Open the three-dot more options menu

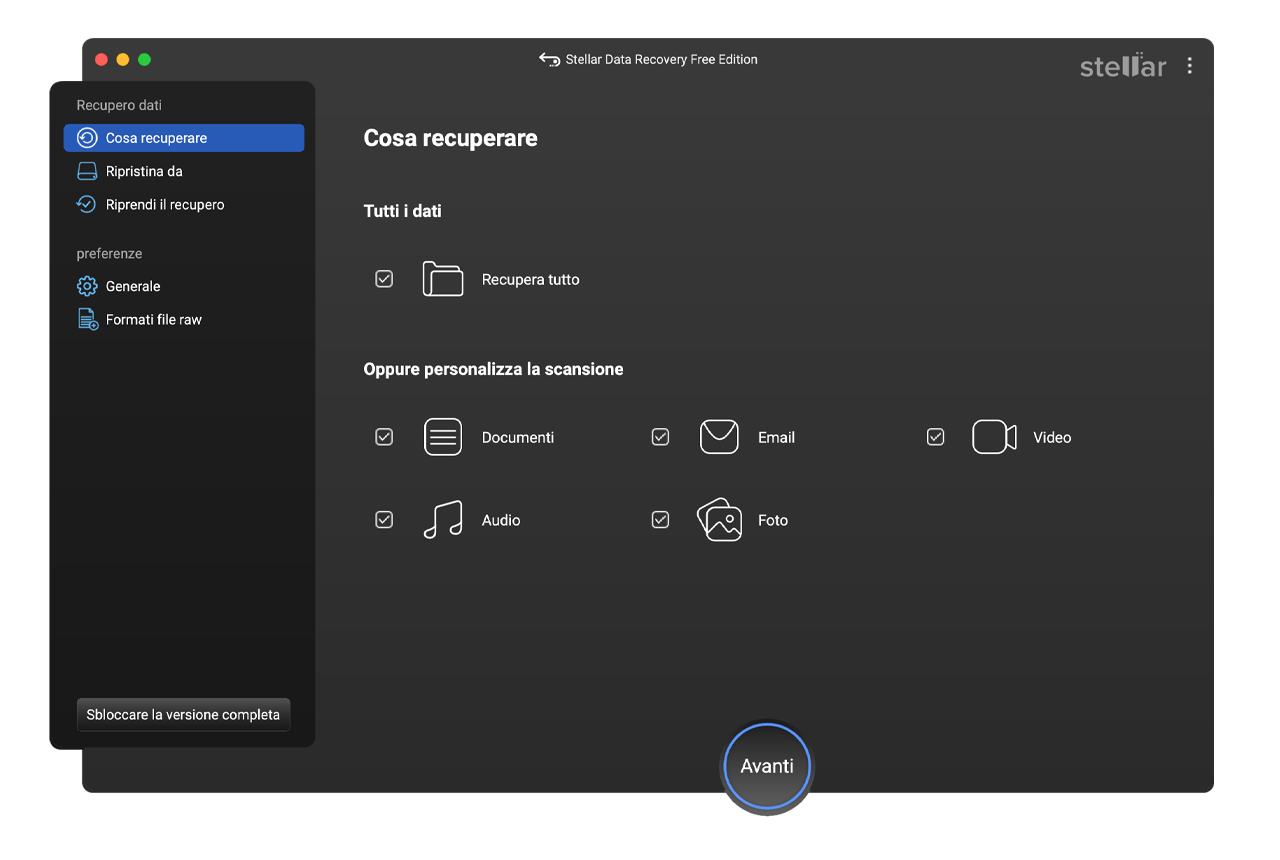point(1189,66)
